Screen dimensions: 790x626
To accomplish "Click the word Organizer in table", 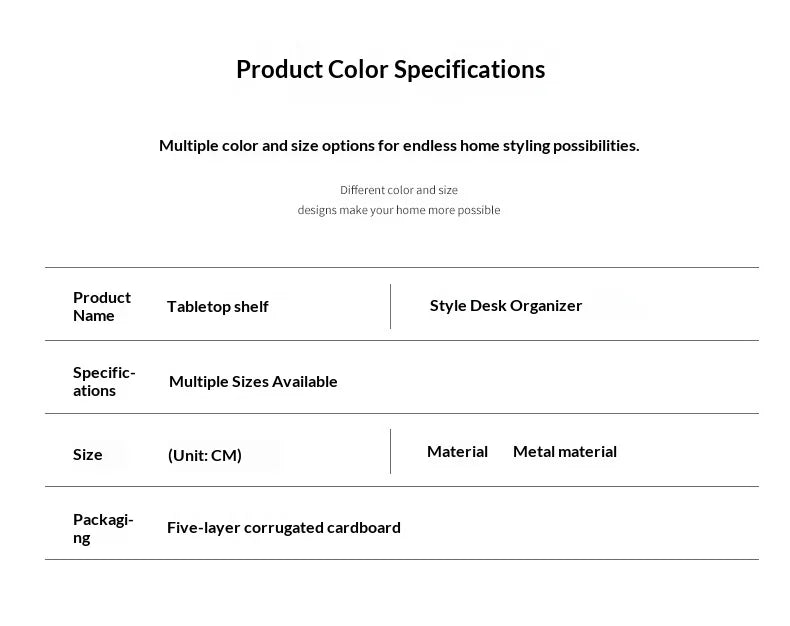I will tap(546, 305).
